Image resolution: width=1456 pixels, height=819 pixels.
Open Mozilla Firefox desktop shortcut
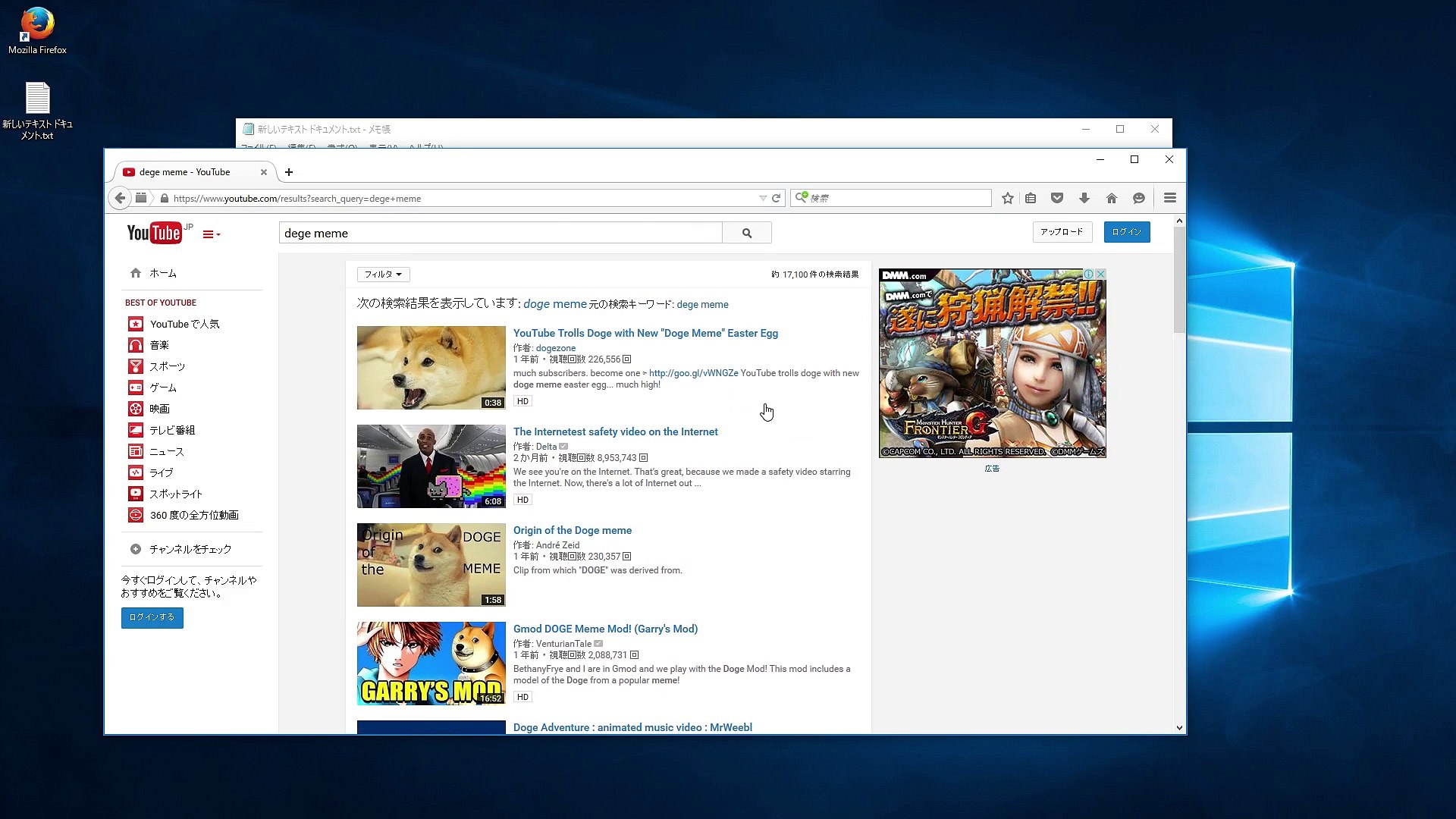click(x=37, y=31)
